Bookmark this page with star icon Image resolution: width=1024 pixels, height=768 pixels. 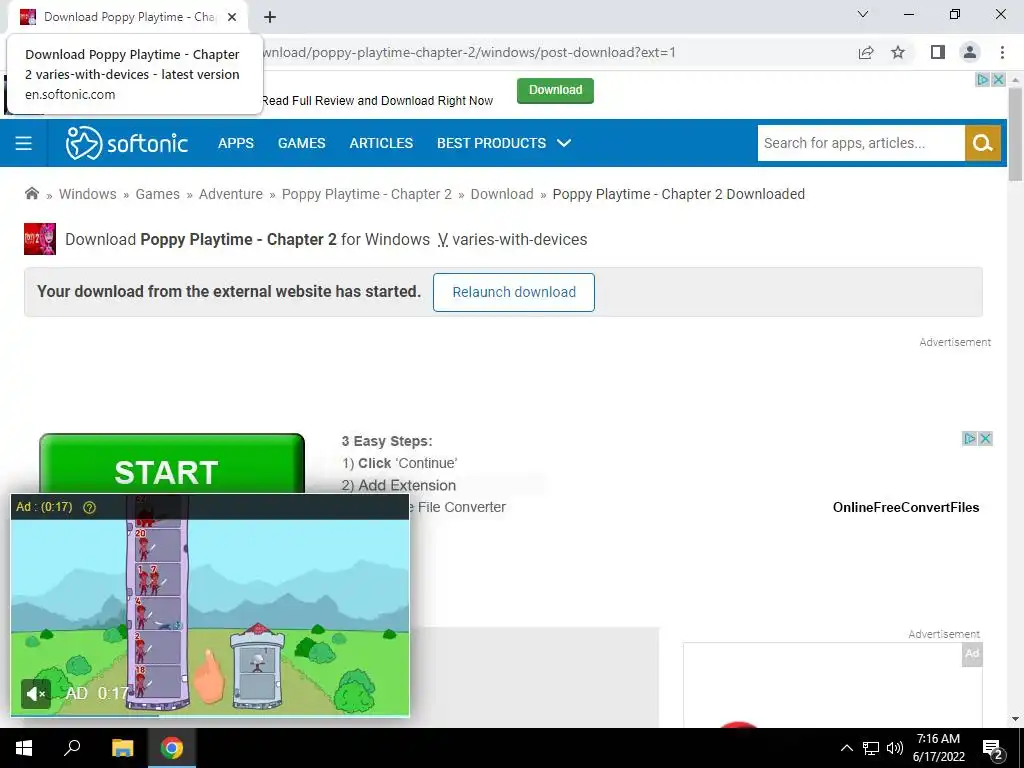point(898,52)
